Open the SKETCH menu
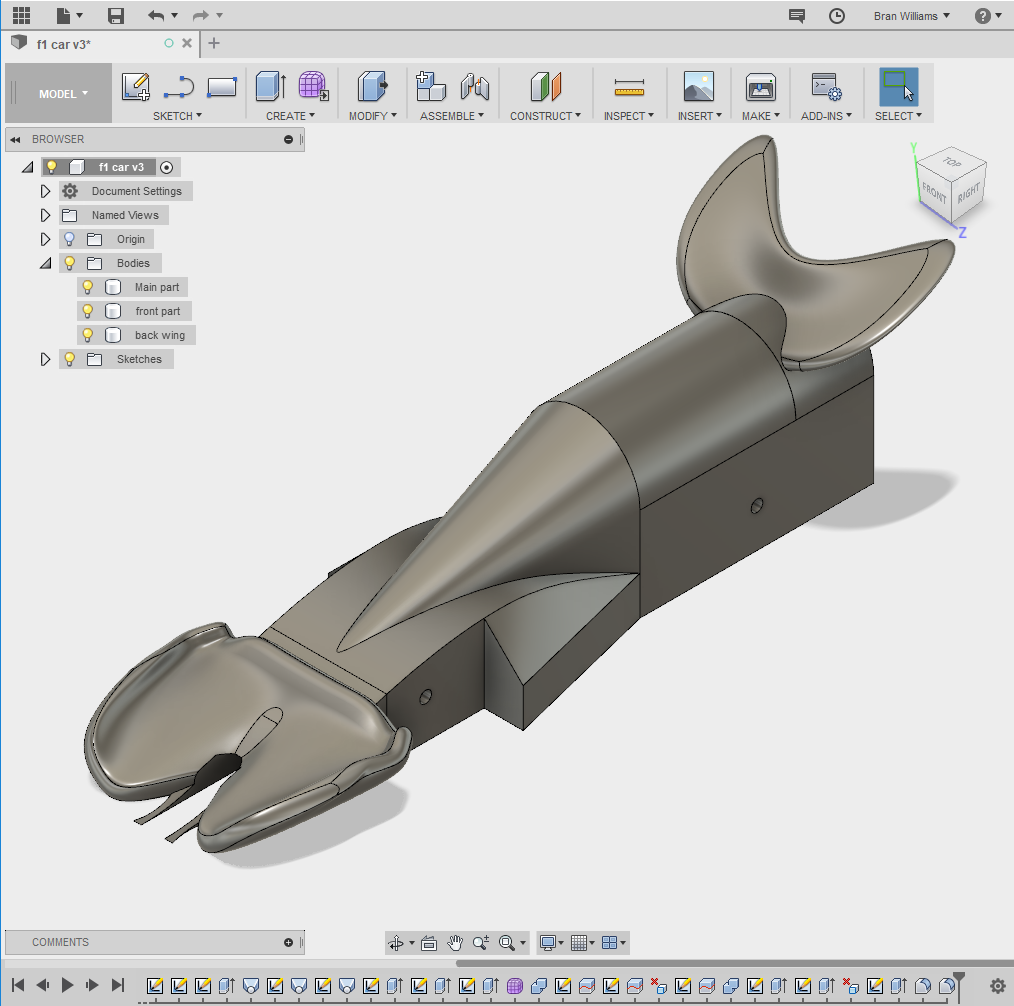1014x1006 pixels. tap(177, 116)
